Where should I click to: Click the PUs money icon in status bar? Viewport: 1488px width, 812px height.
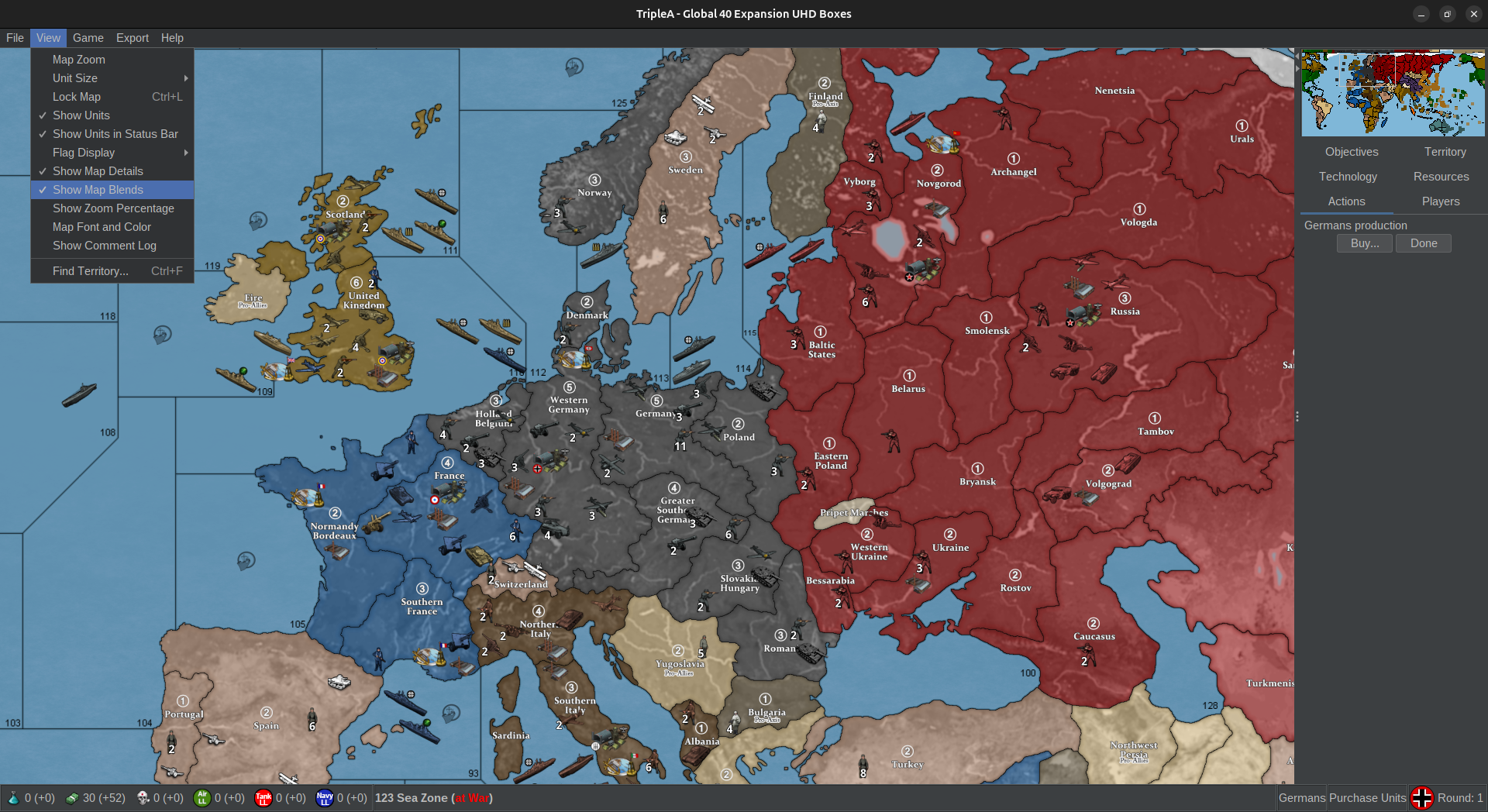(x=72, y=798)
